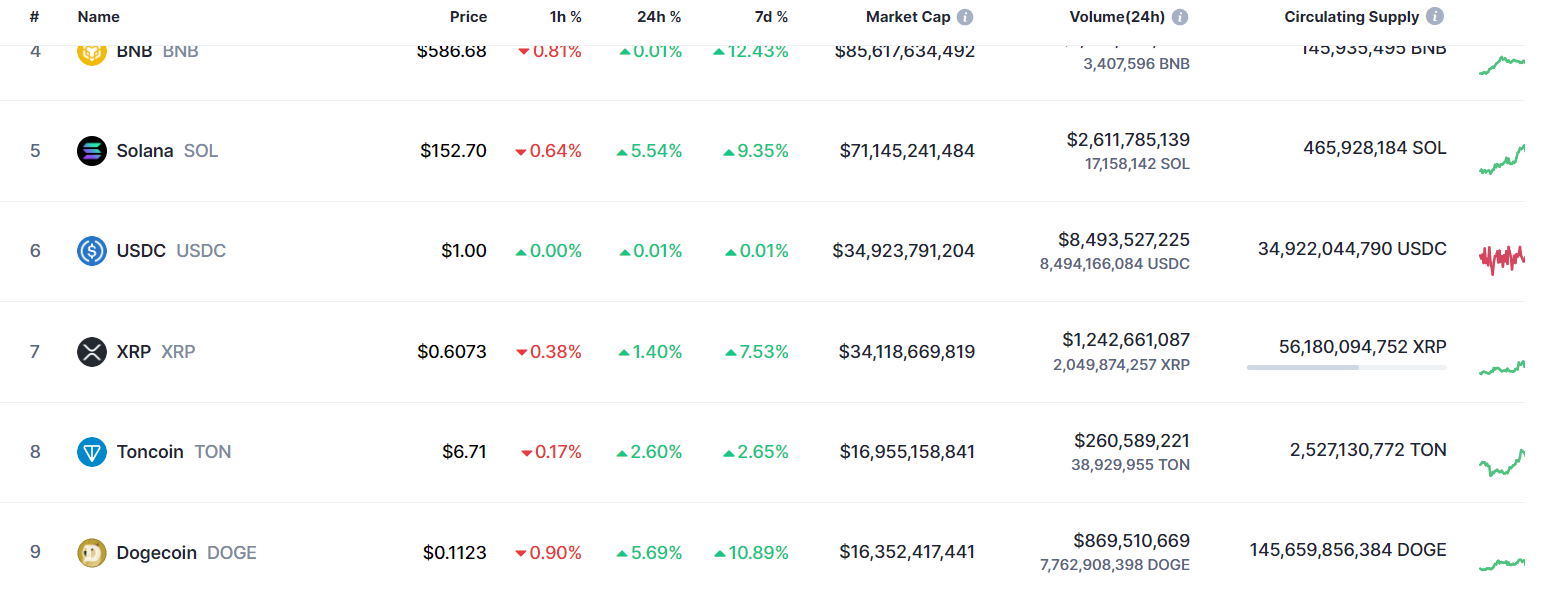Show Circulating Supply info tooltip icon
Image resolution: width=1542 pixels, height=602 pixels.
click(x=1435, y=17)
